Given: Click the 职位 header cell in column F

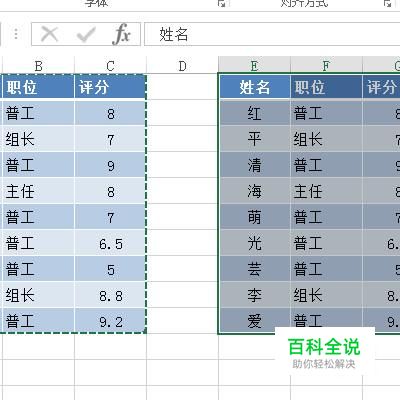Looking at the screenshot, I should [326, 87].
